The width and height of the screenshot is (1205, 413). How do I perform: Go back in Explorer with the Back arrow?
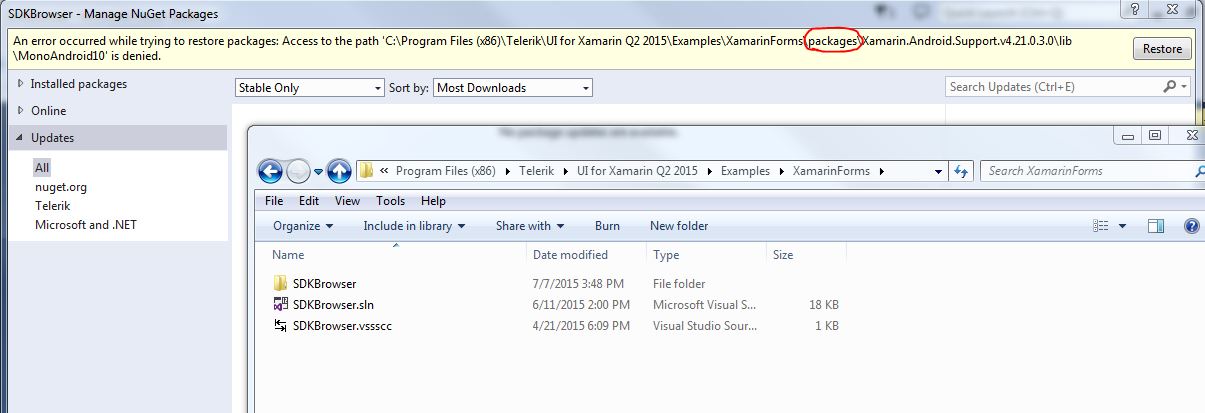(270, 171)
